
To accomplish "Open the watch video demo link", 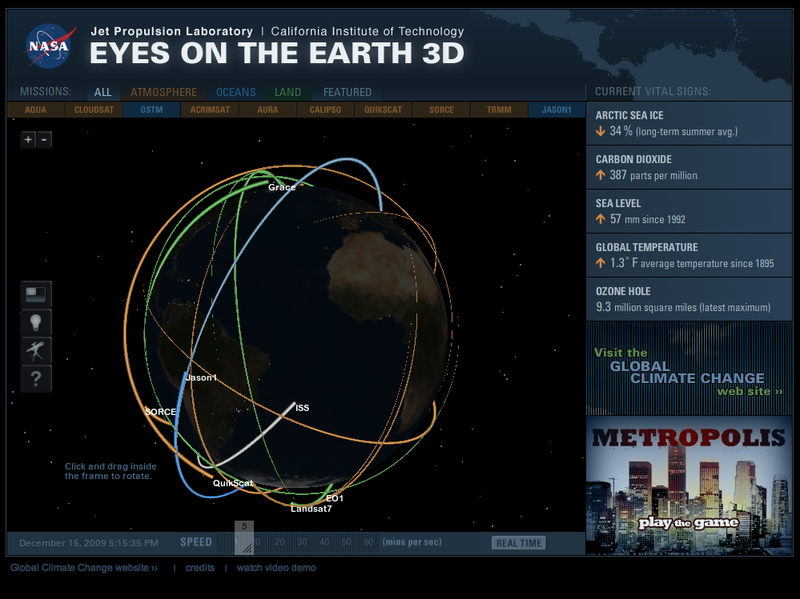I will (x=276, y=568).
